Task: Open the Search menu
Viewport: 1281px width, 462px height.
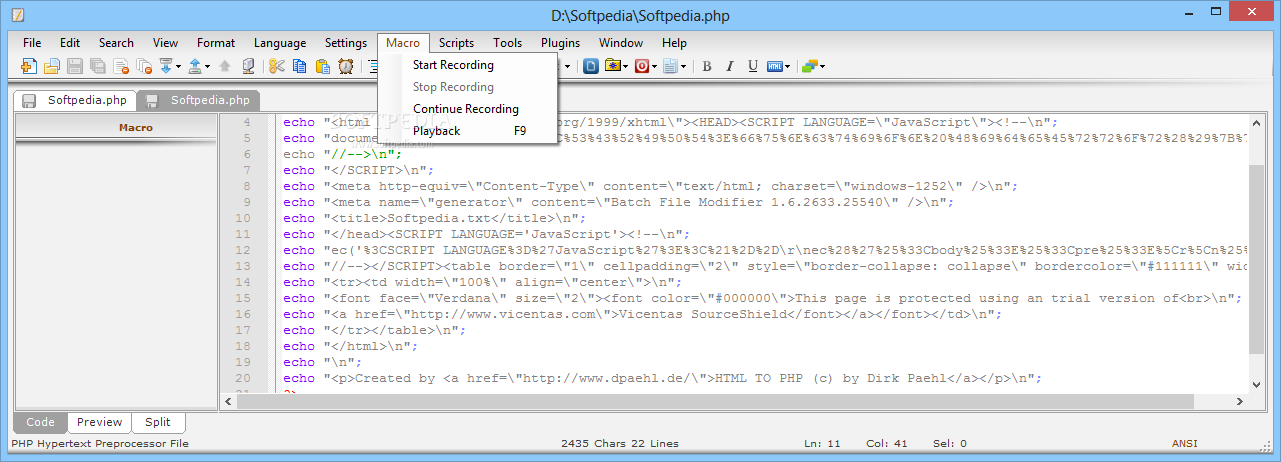Action: 116,43
